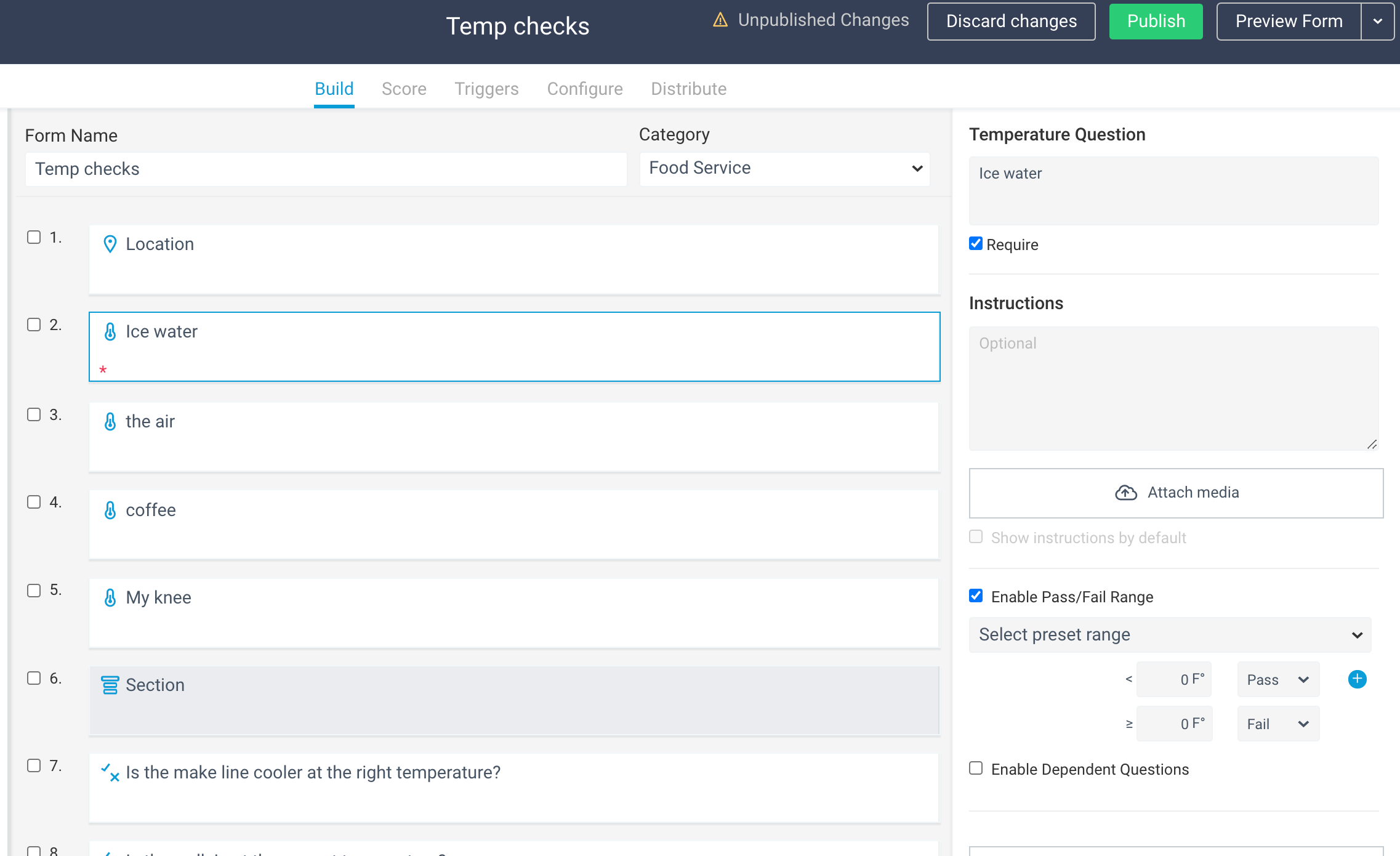Click the Section stack icon in row 6

point(110,685)
